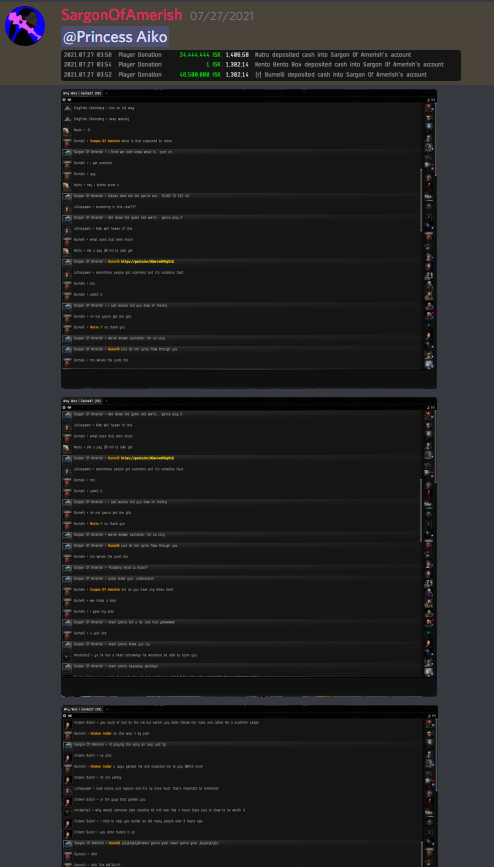494x867 pixels.
Task: Click the chat scrollbar in first screenshot
Action: pyautogui.click(x=422, y=199)
